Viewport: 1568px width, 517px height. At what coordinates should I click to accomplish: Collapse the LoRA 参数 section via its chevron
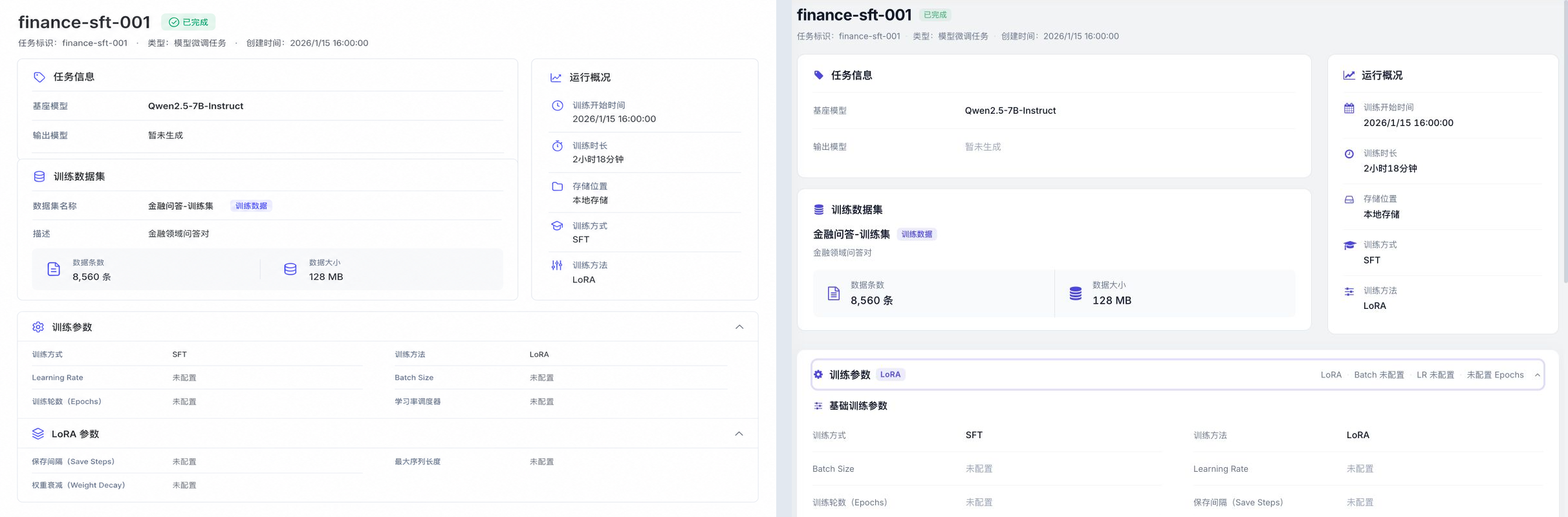(x=739, y=434)
